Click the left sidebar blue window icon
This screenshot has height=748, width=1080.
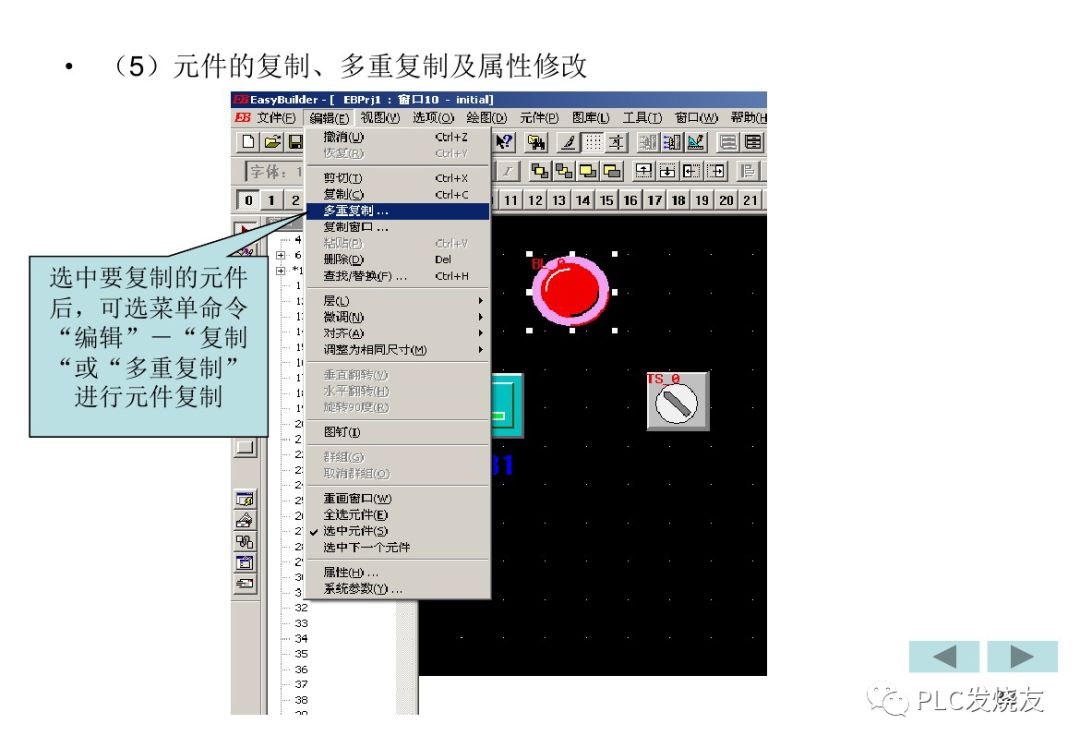coord(245,563)
